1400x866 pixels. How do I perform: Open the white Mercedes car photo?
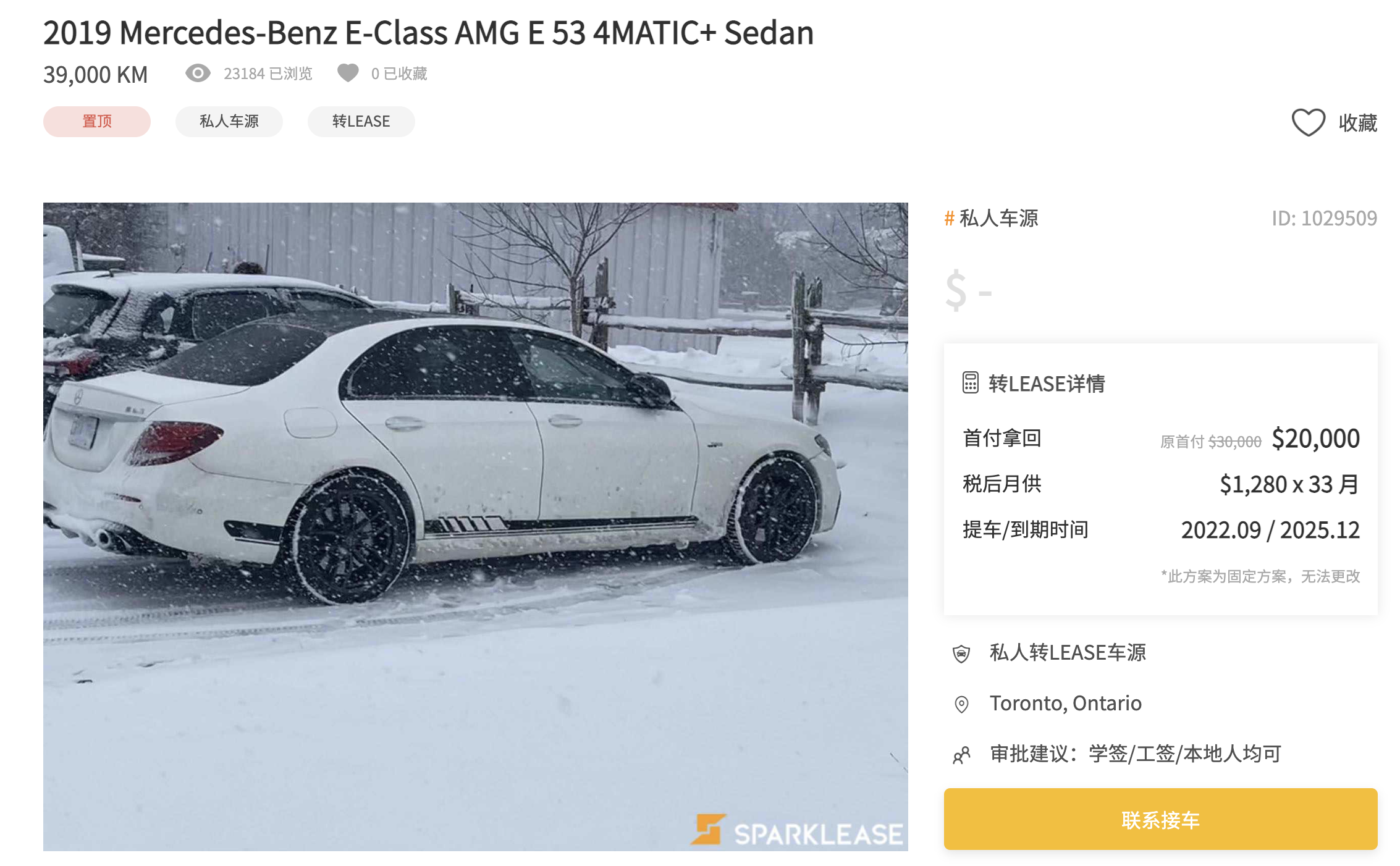476,527
